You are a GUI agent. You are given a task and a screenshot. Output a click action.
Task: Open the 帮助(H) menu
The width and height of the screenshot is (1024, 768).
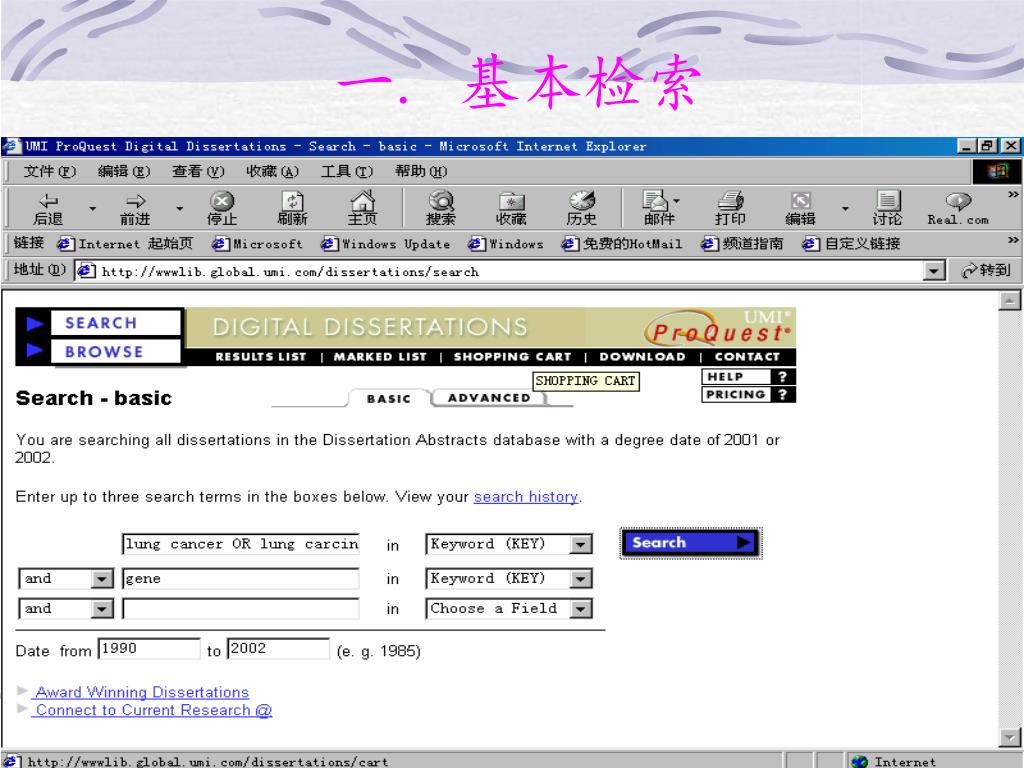(x=421, y=172)
